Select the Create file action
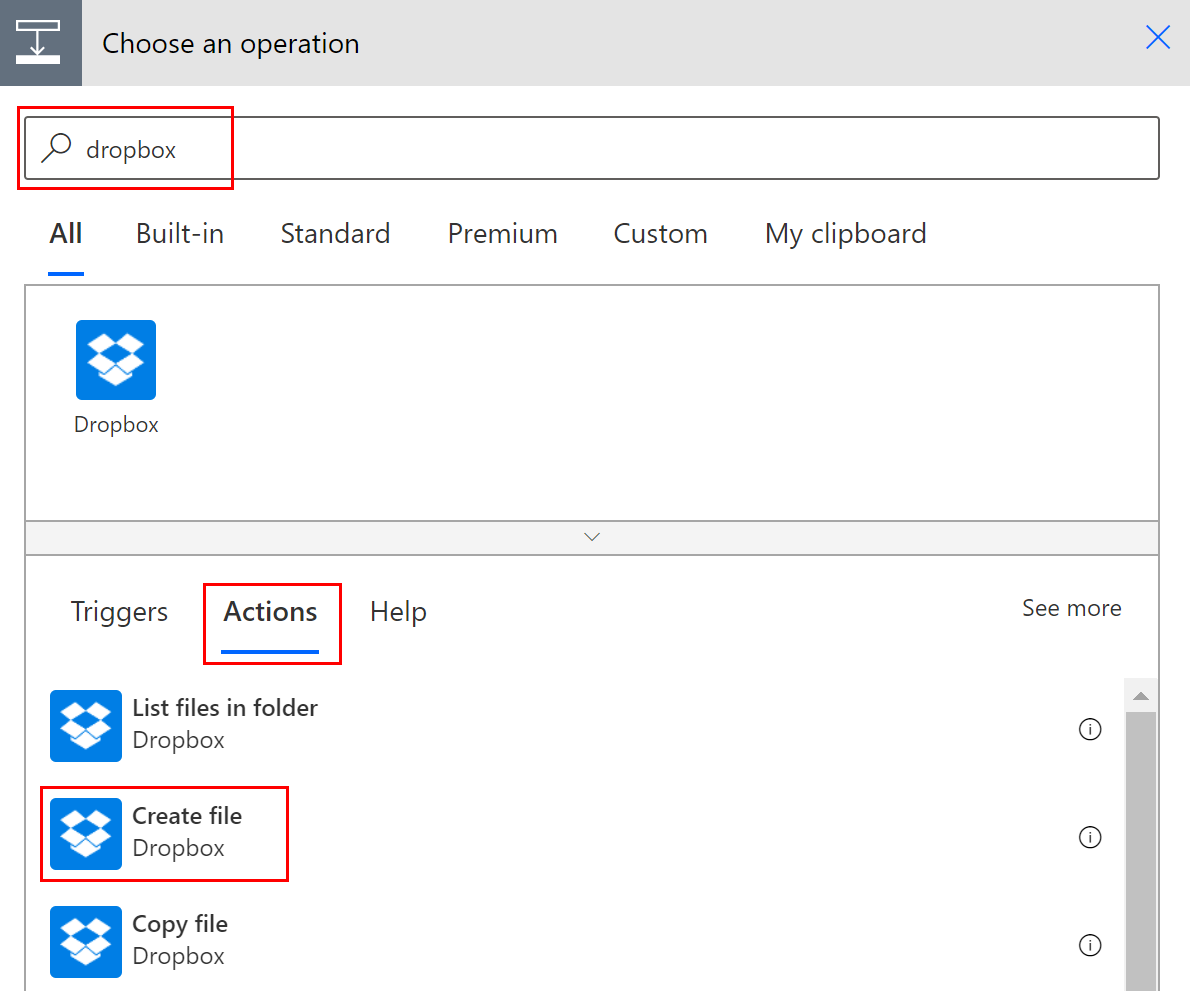1190x991 pixels. pos(187,816)
